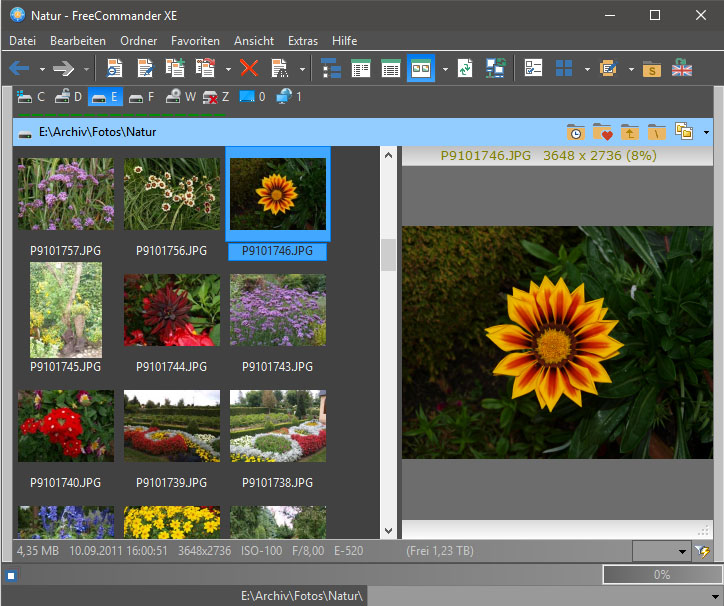Expand dropdown next to thumbnails view icon
Screen dimensions: 724x606
[445, 69]
